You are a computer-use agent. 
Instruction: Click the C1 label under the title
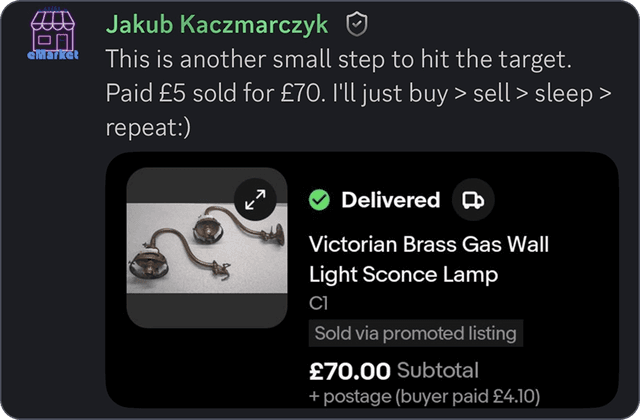[x=319, y=302]
